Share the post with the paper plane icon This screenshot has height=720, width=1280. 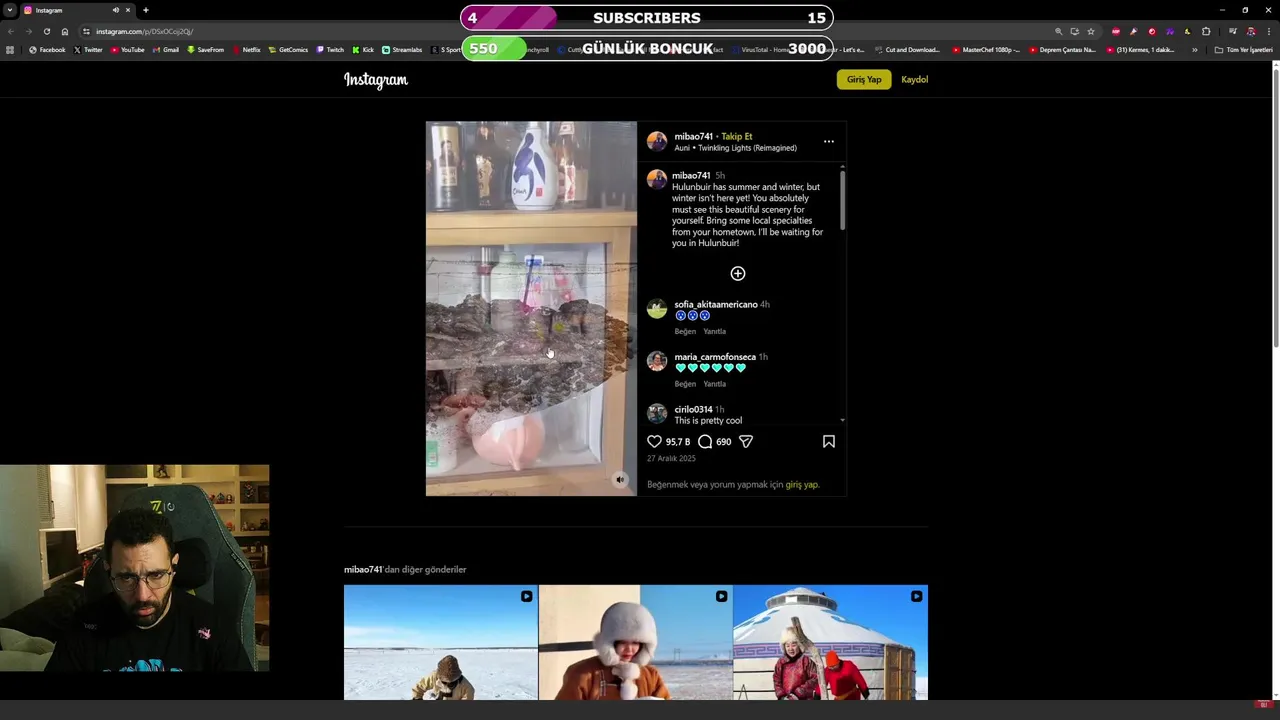746,441
